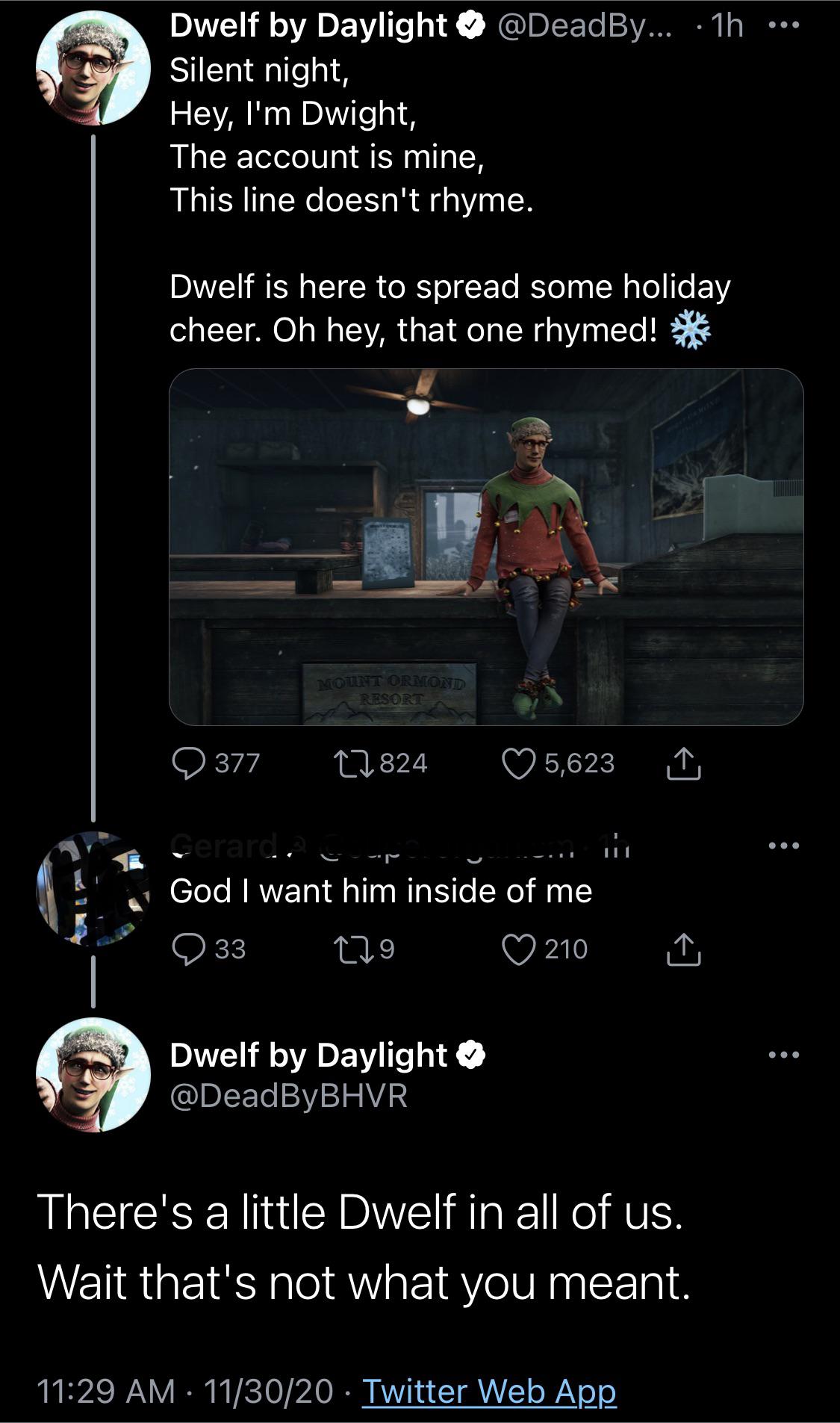The height and width of the screenshot is (1423, 840).
Task: Share Gerard's reply tweet
Action: [683, 949]
